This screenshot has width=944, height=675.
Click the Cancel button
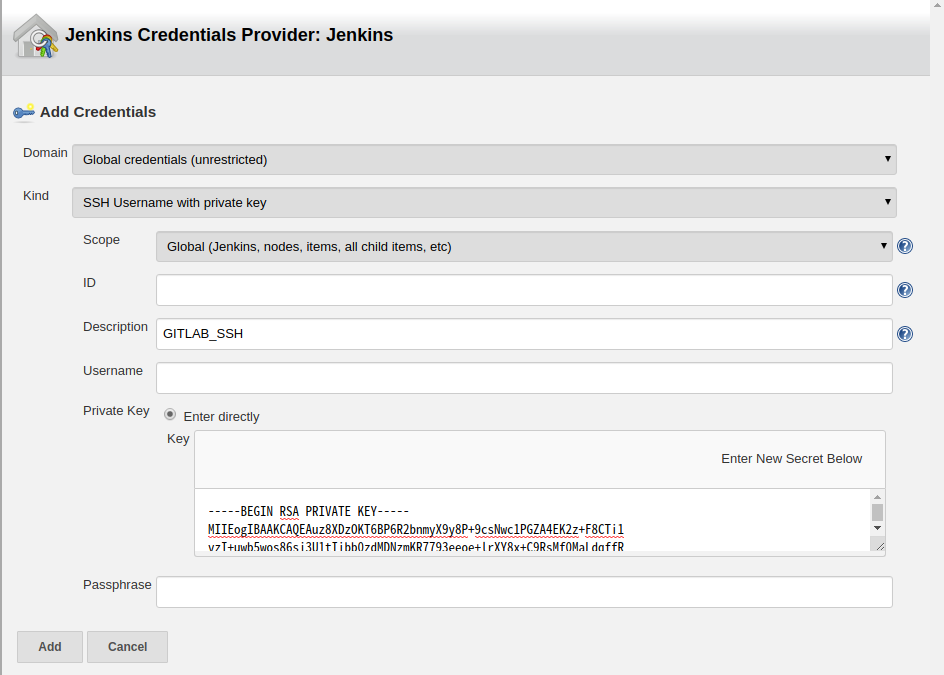pyautogui.click(x=128, y=647)
